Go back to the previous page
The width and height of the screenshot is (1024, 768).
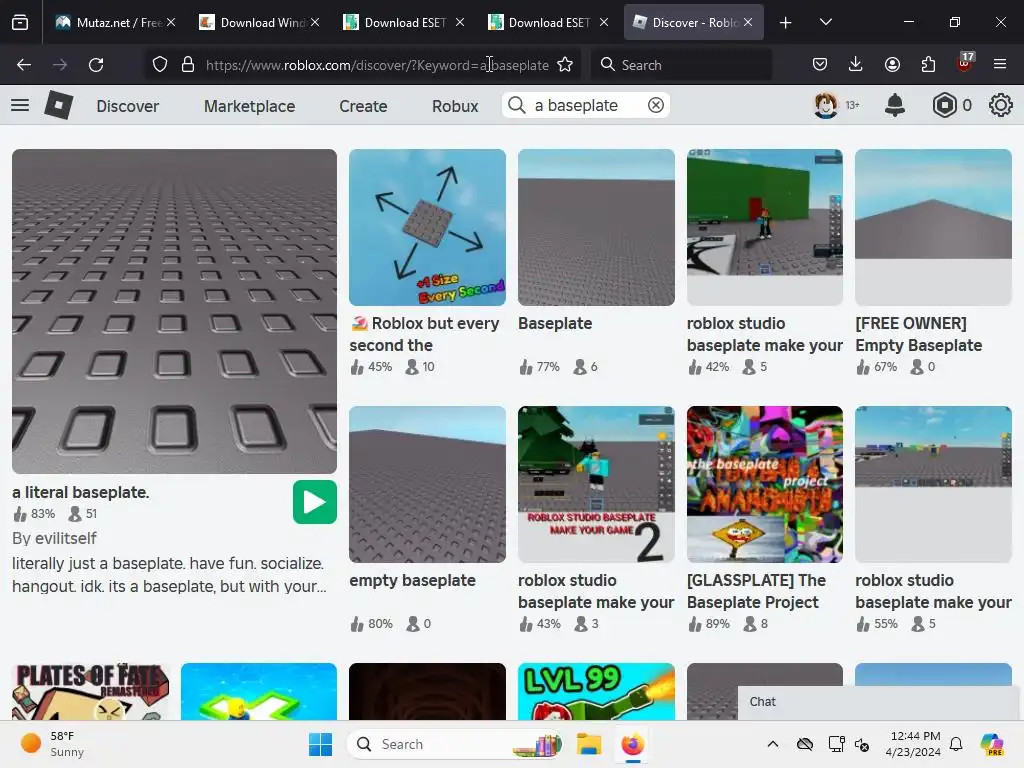click(x=24, y=65)
